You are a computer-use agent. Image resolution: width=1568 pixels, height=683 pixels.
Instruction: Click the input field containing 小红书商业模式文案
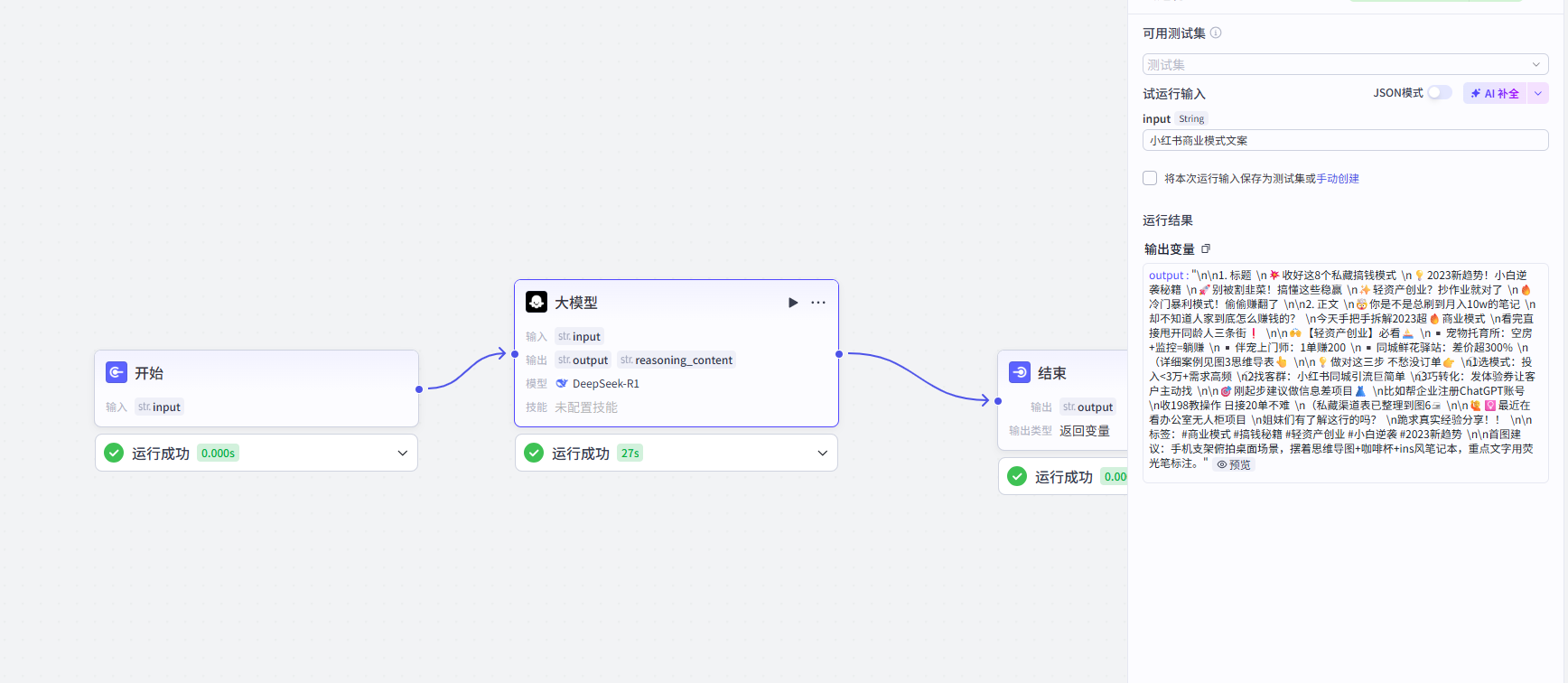pyautogui.click(x=1345, y=140)
